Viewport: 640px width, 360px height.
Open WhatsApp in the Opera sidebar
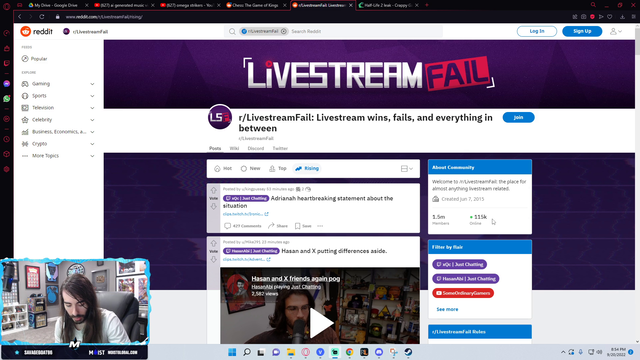[x=7, y=99]
